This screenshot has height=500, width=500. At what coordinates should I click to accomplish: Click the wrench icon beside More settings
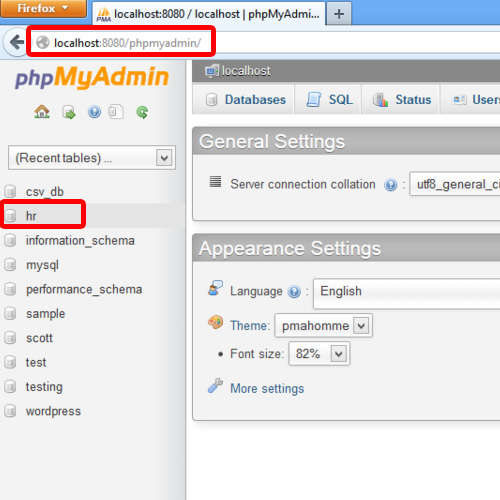click(x=215, y=386)
